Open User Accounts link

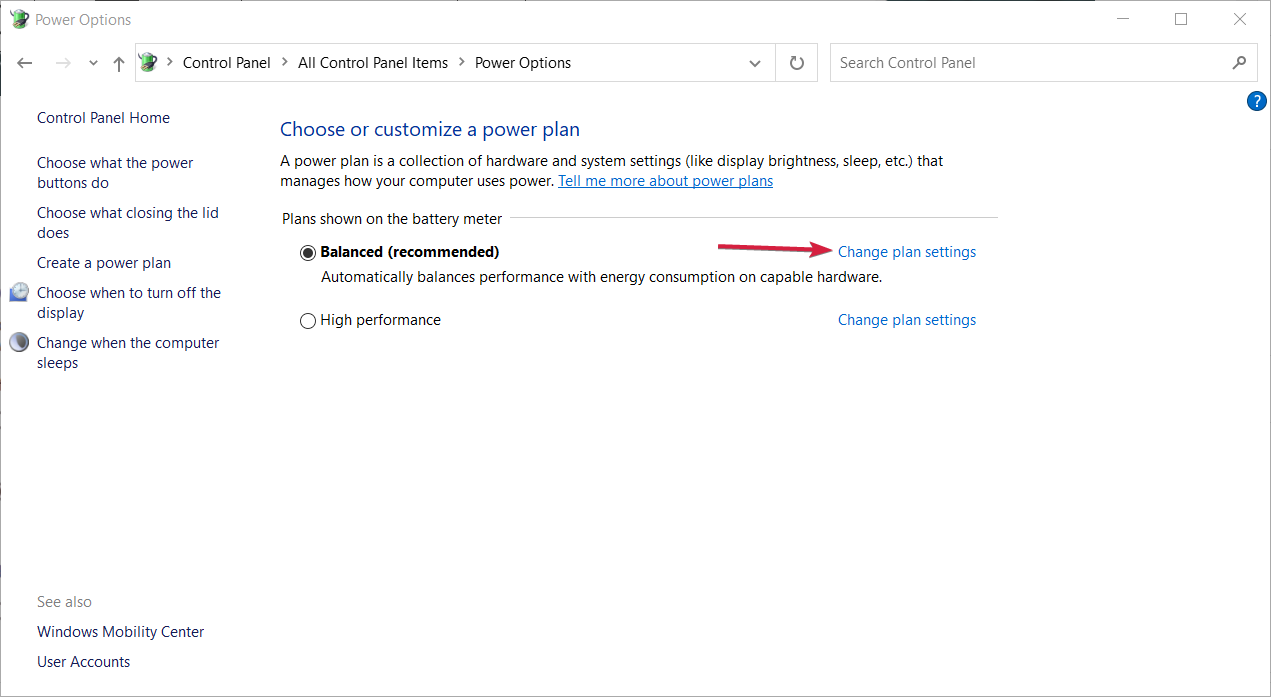[x=83, y=662]
